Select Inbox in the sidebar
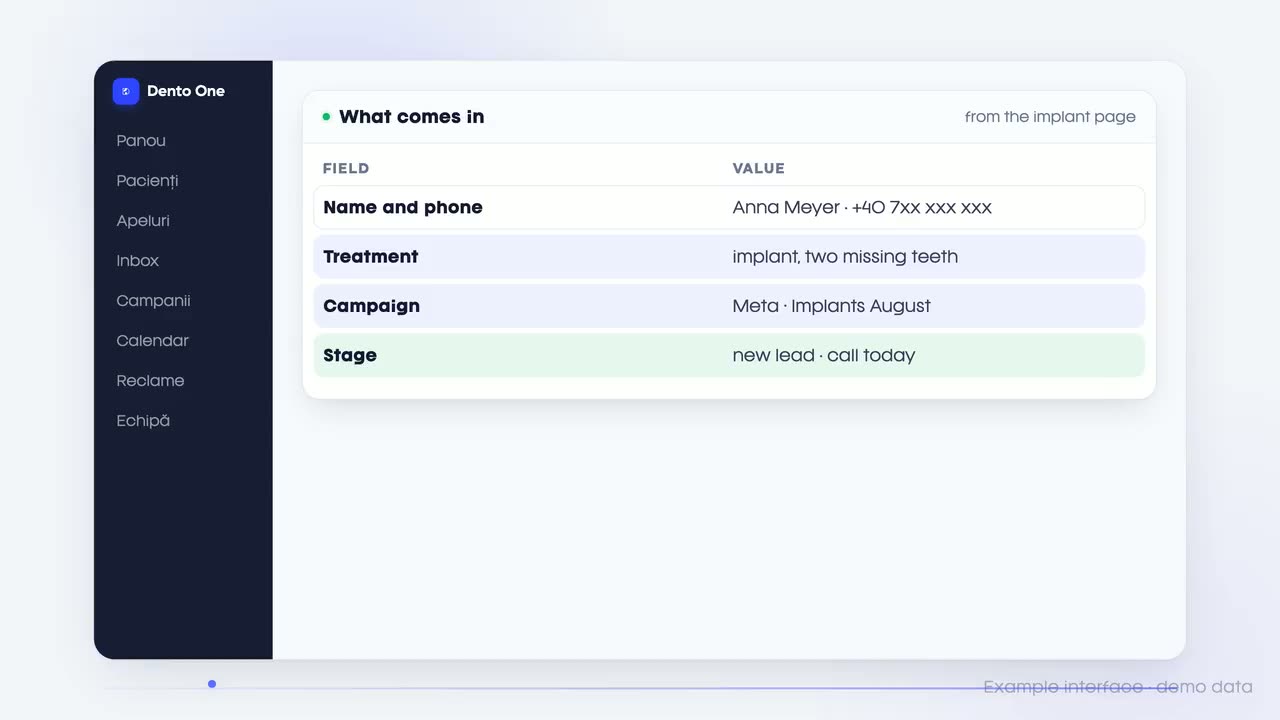This screenshot has height=720, width=1280. [138, 261]
